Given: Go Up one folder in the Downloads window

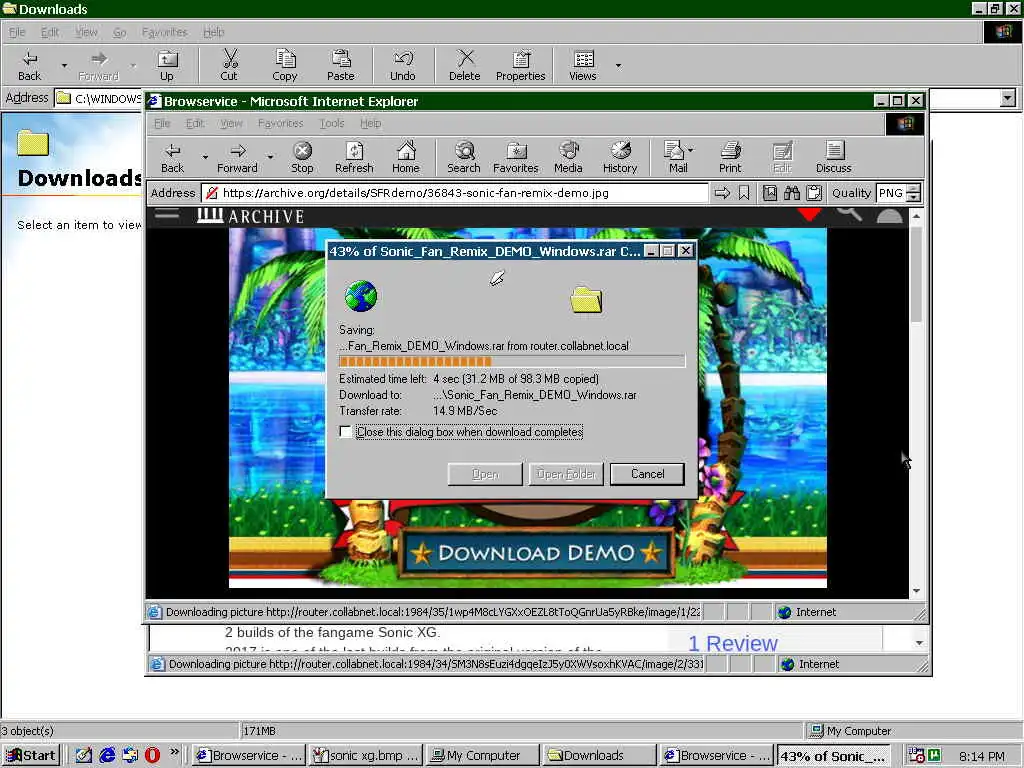Looking at the screenshot, I should click(x=167, y=65).
